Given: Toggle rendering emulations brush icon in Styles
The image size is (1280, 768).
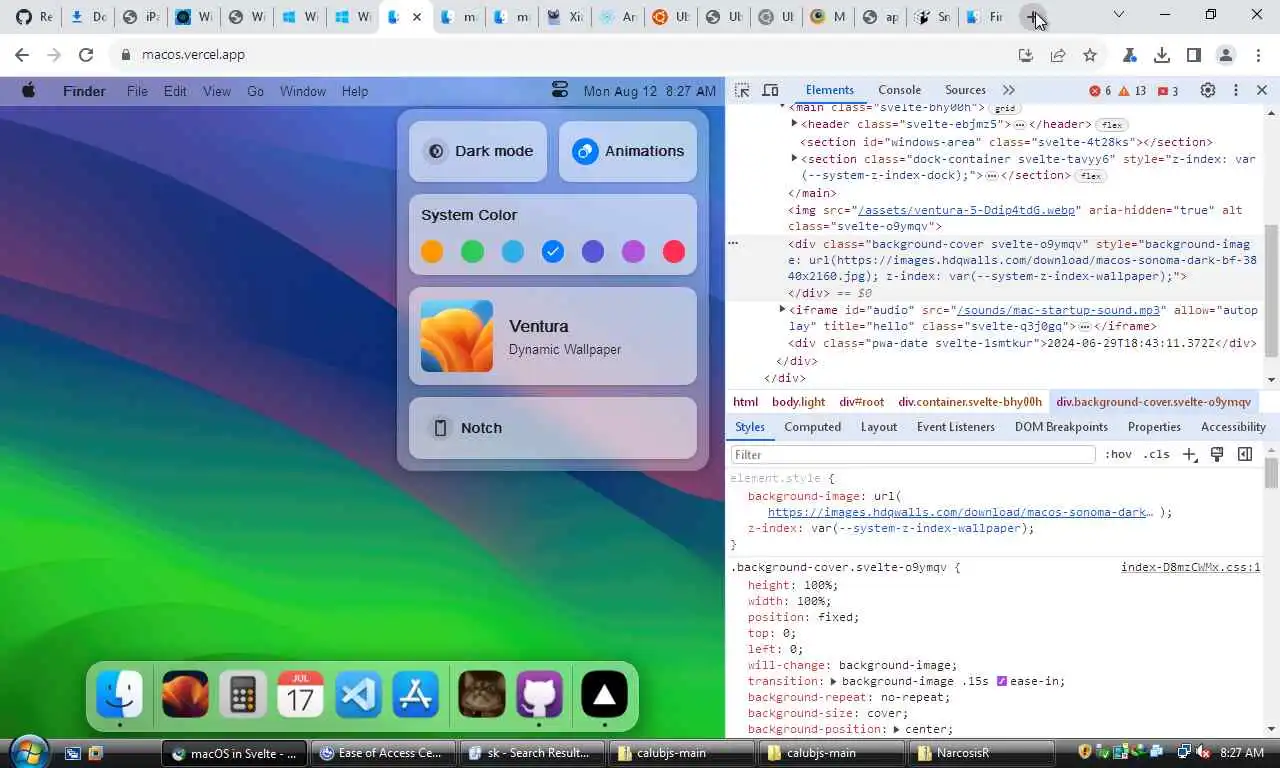Looking at the screenshot, I should [x=1217, y=454].
